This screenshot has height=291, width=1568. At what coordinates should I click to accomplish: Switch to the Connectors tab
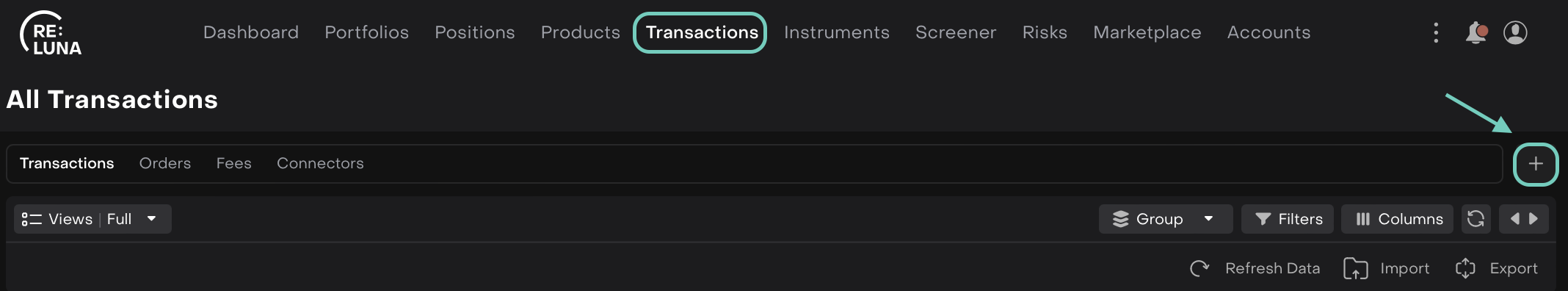[320, 163]
